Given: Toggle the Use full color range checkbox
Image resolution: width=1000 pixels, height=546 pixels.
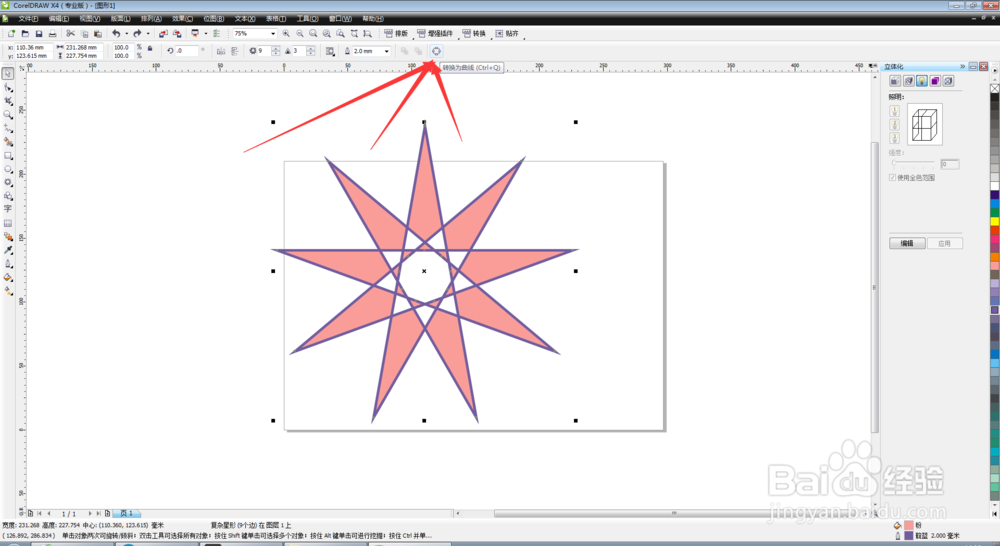Looking at the screenshot, I should [x=892, y=178].
